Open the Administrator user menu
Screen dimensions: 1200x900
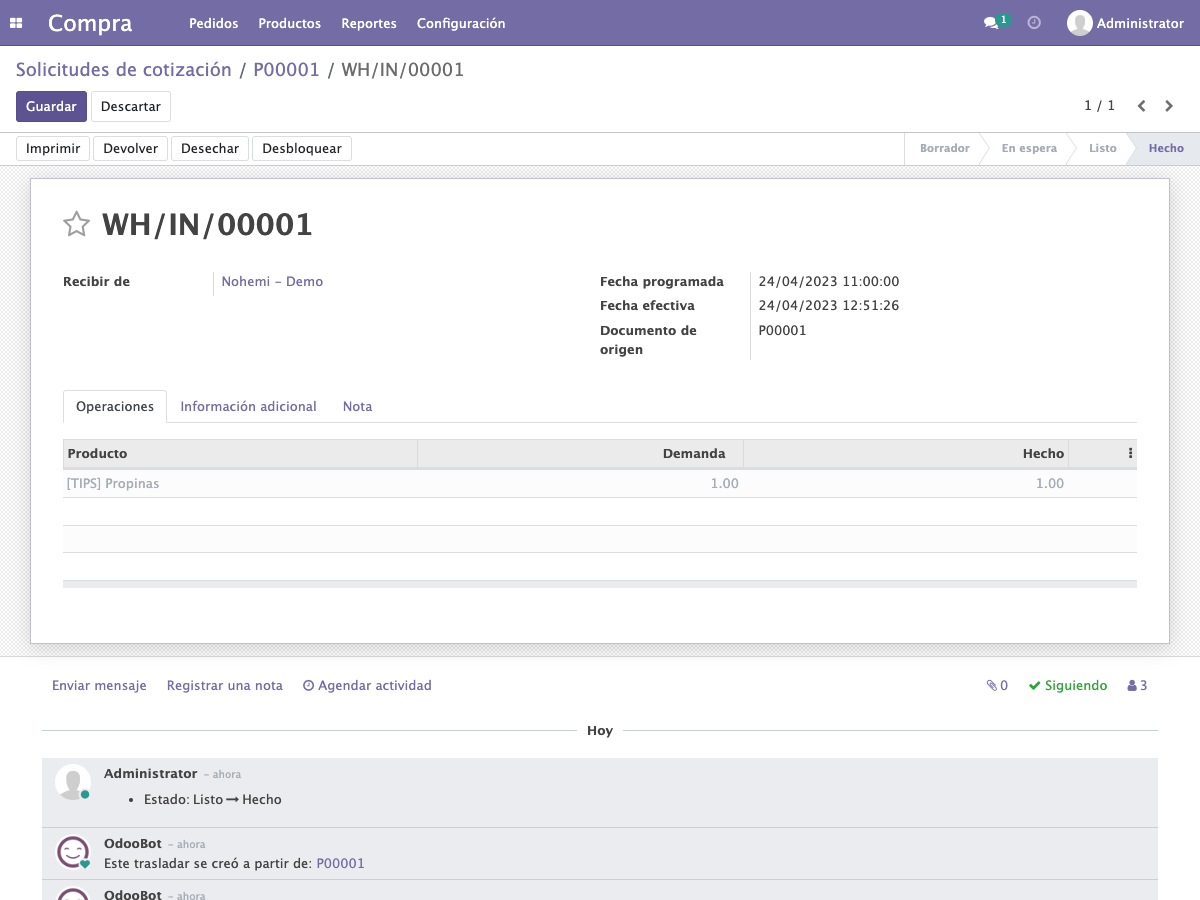point(1125,23)
